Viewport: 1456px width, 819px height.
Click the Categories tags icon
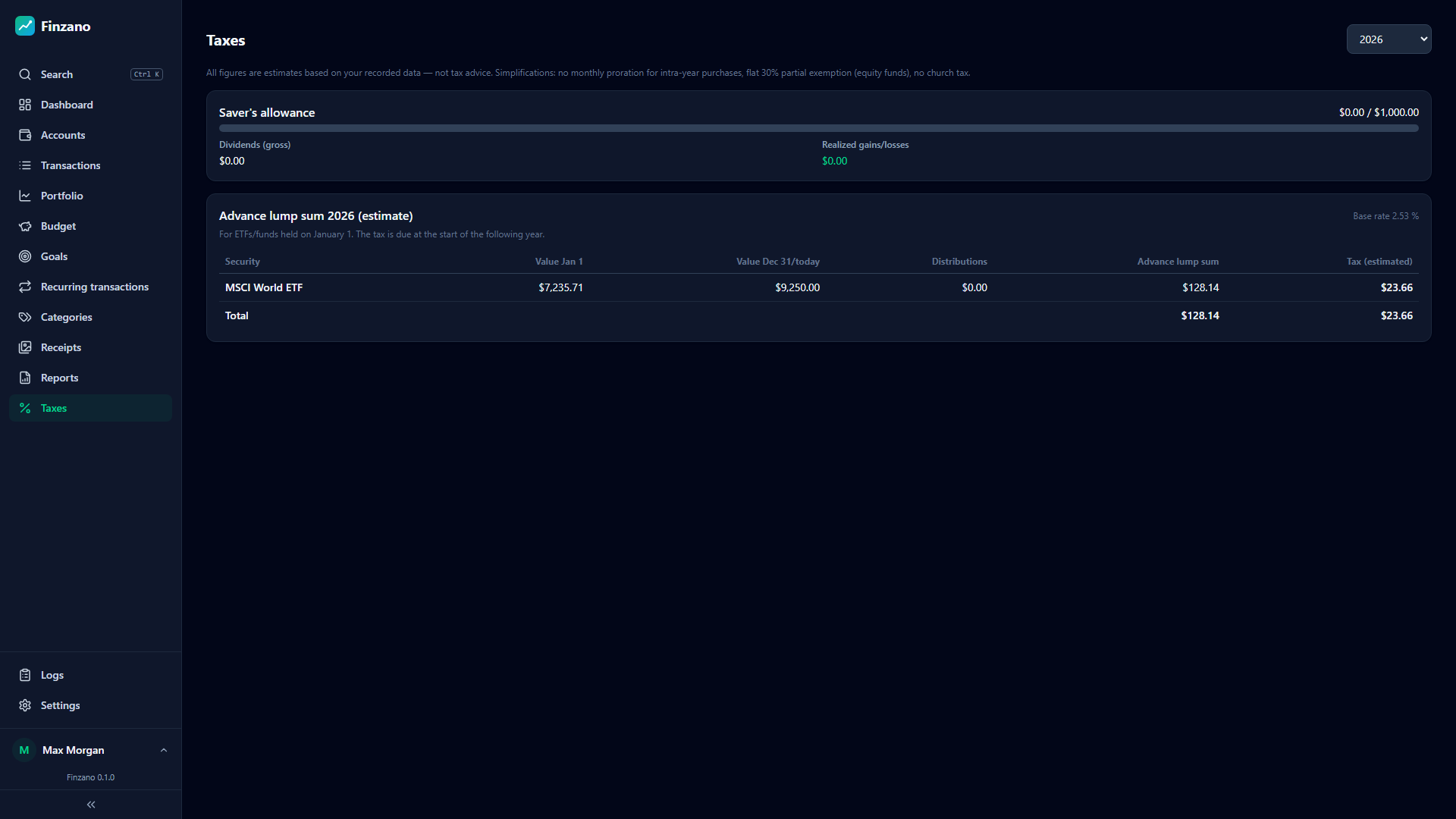25,317
